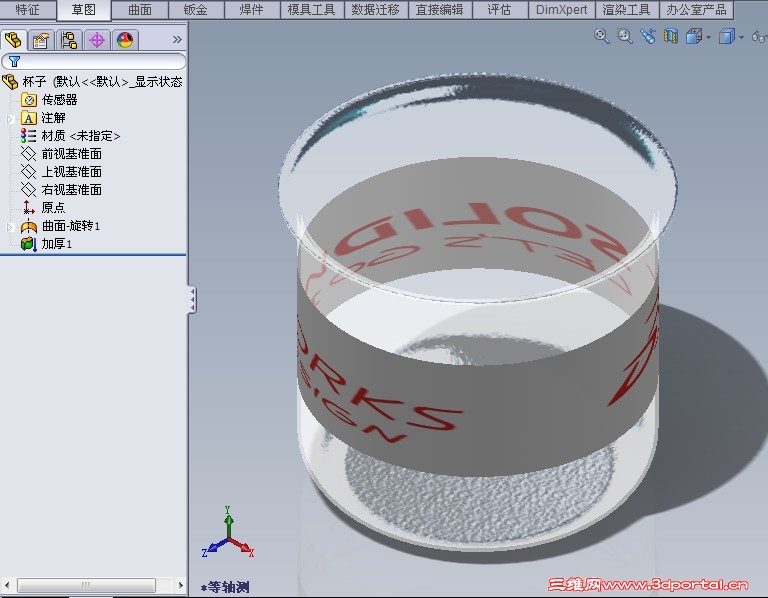The height and width of the screenshot is (598, 768).
Task: Expand more manager tabs with double chevron
Action: point(177,39)
